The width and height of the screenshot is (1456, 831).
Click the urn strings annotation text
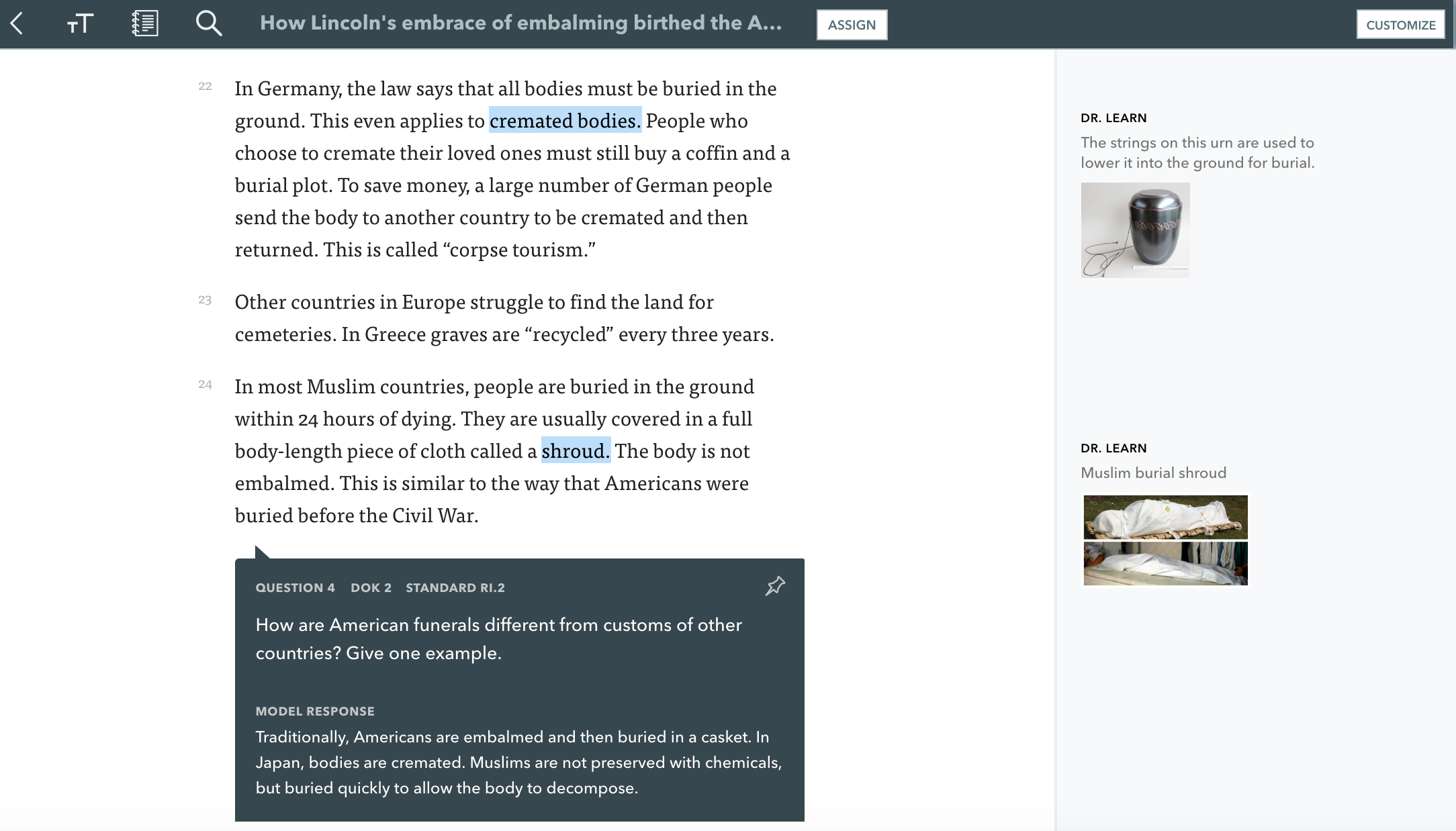point(1197,152)
